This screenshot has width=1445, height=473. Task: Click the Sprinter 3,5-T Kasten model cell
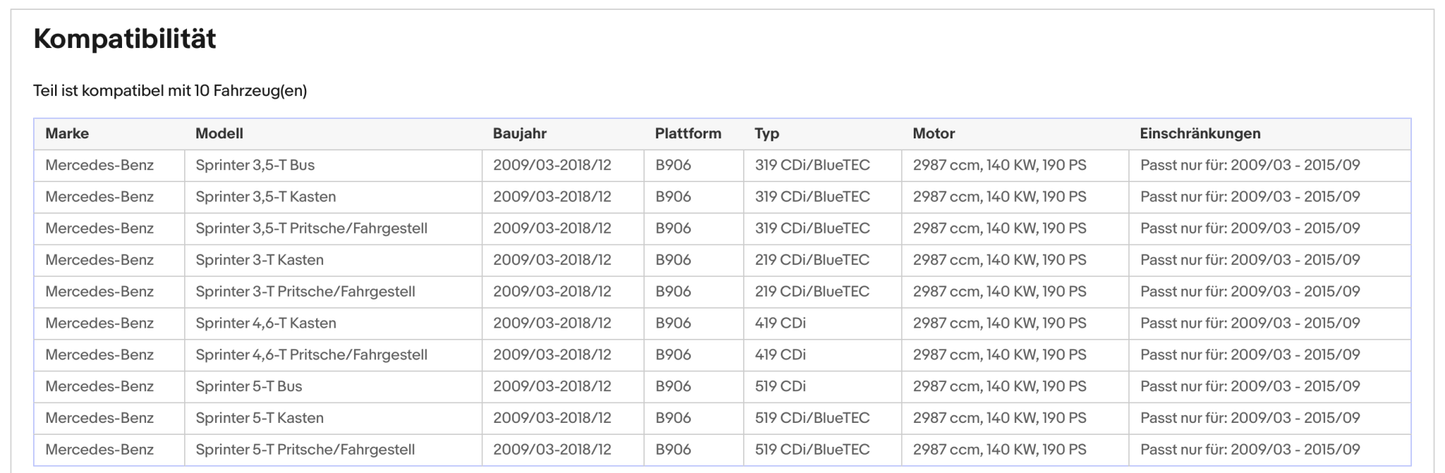click(265, 197)
